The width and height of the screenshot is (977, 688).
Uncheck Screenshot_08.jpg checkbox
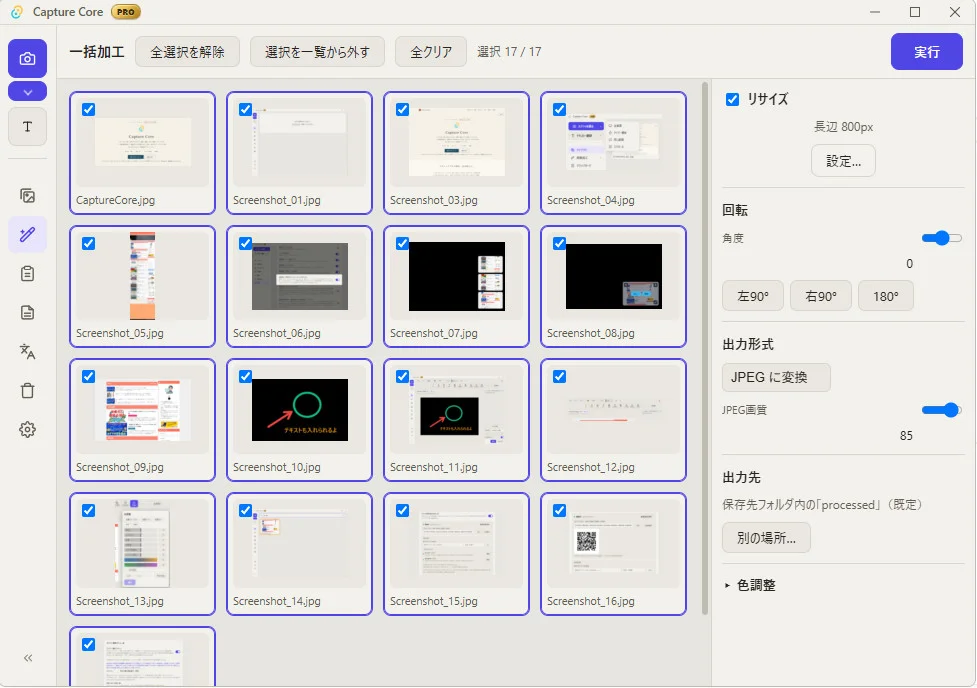click(x=560, y=243)
